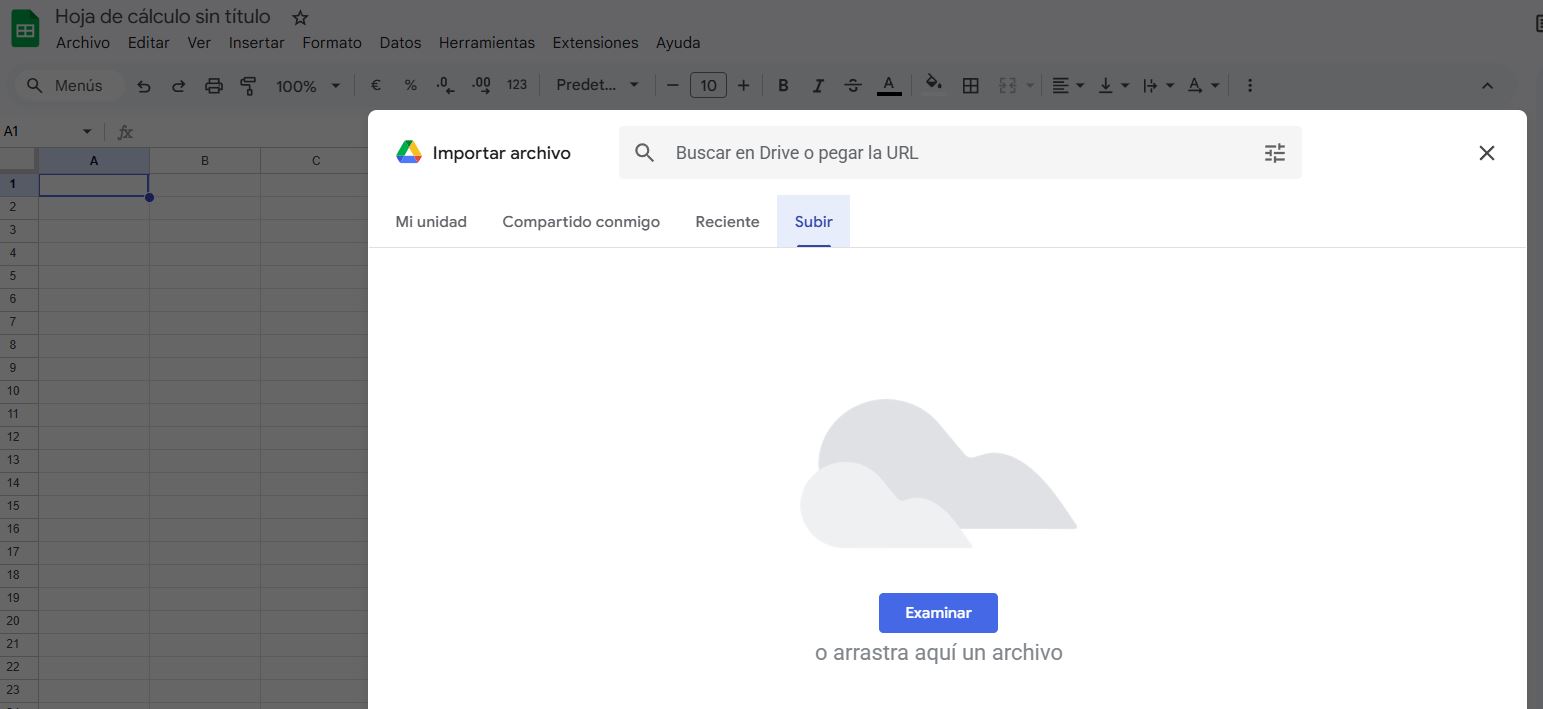
Task: Open the three-dot more options menu
Action: 1250,86
